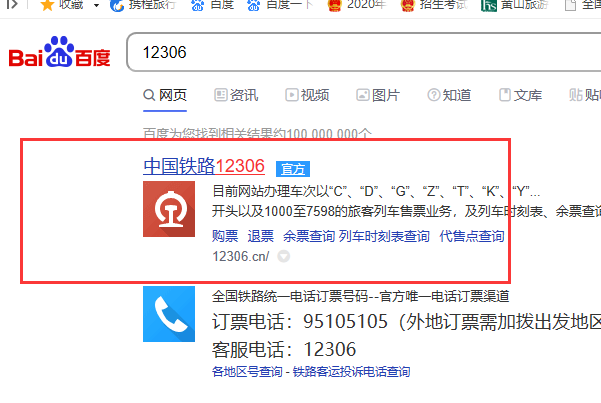Open the 铁路客运投诉电话查询 link

(351, 372)
